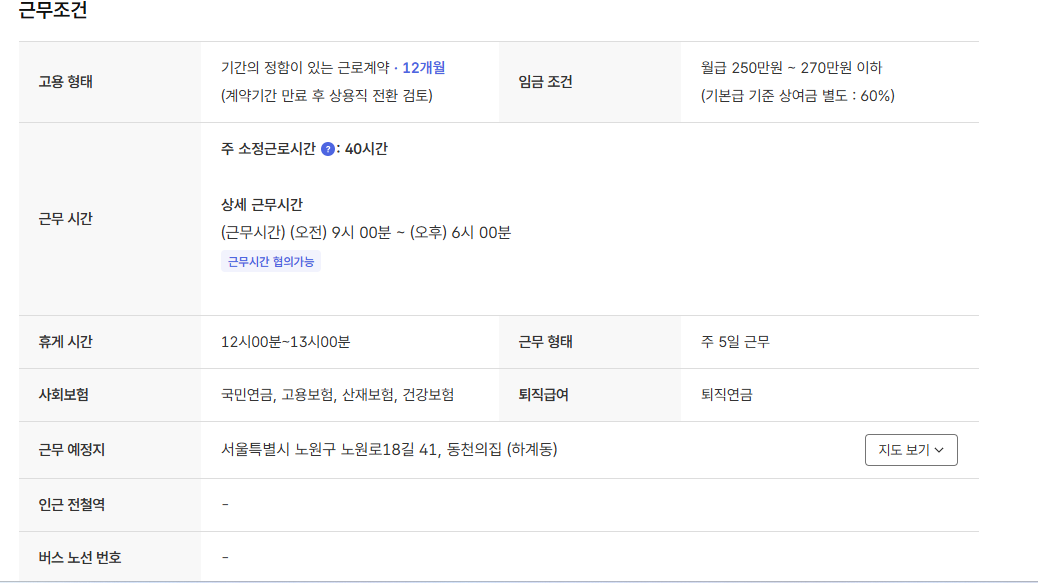Viewport: 1038px width, 583px height.
Task: Click the 근무 시간 row label
Action: pyautogui.click(x=65, y=219)
